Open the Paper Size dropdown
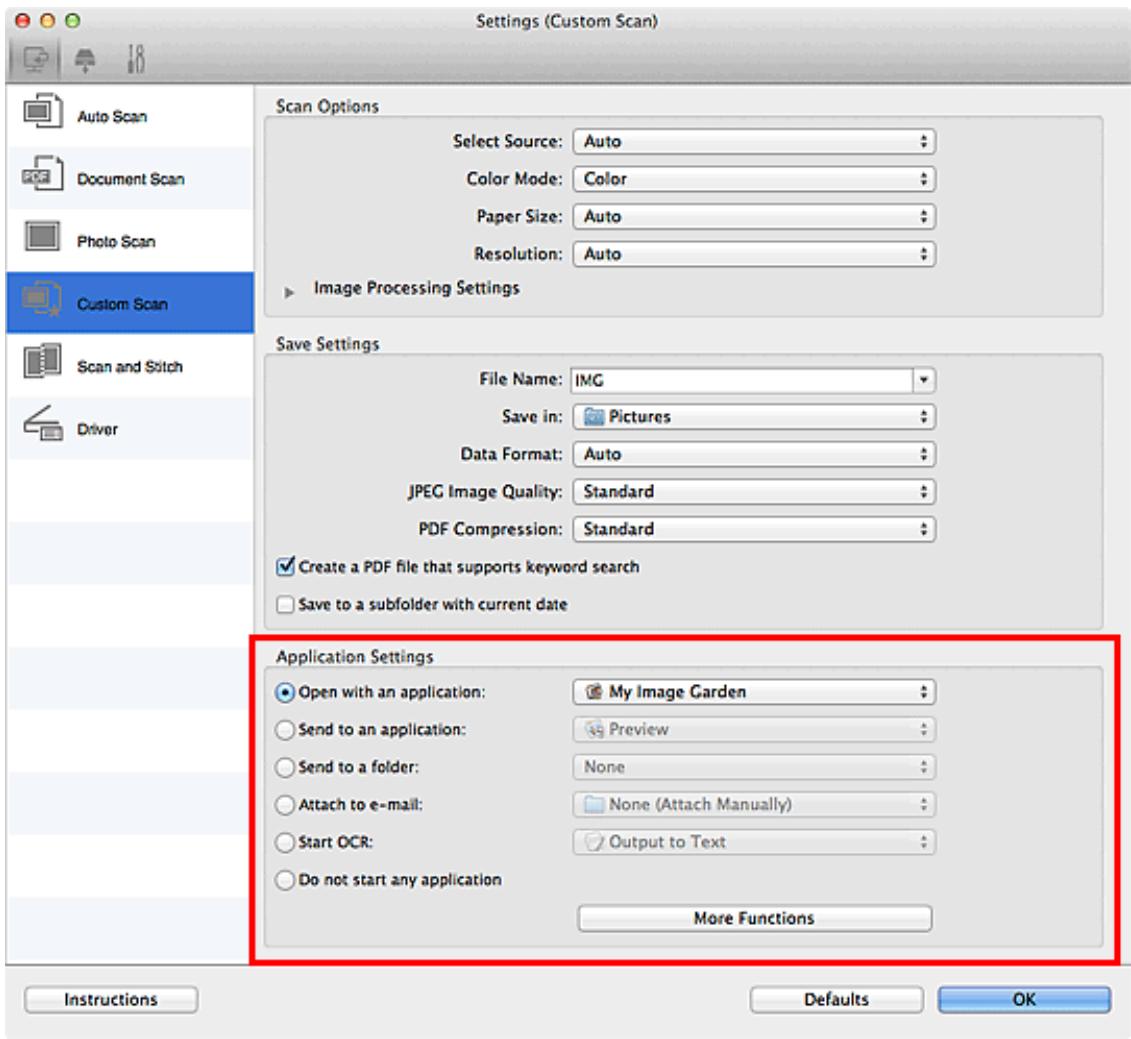Image resolution: width=1131 pixels, height=1039 pixels. point(754,216)
